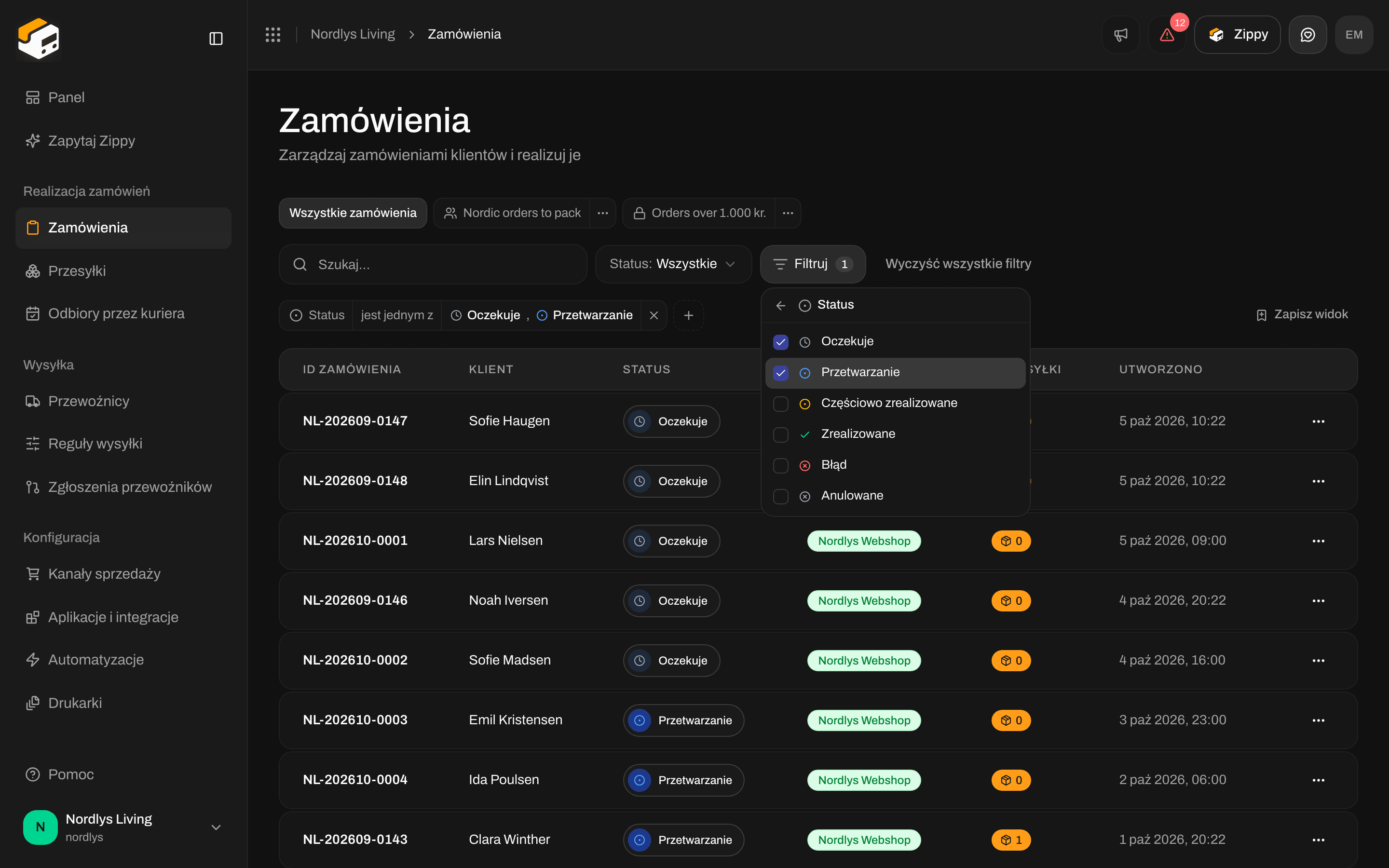Expand the Nordlys Living account switcher
The width and height of the screenshot is (1389, 868).
pos(123,827)
